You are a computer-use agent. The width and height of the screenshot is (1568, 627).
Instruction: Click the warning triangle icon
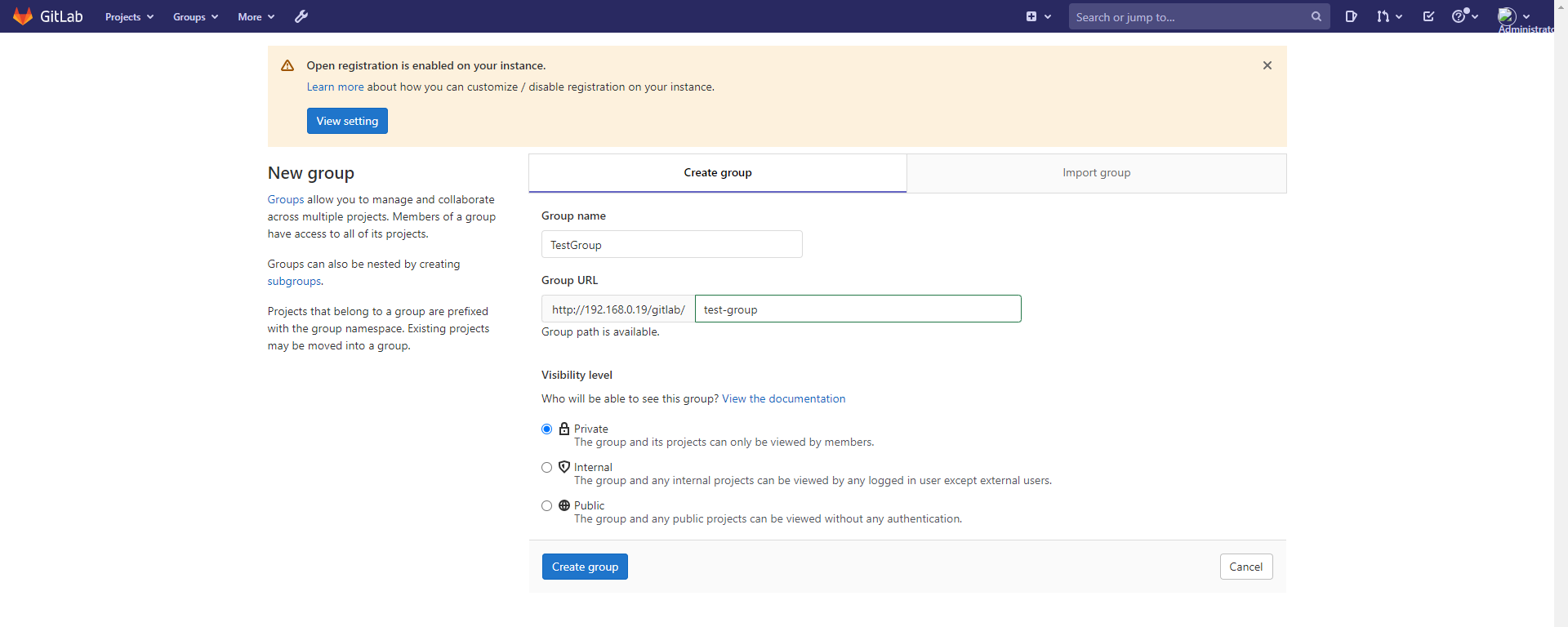[x=287, y=65]
